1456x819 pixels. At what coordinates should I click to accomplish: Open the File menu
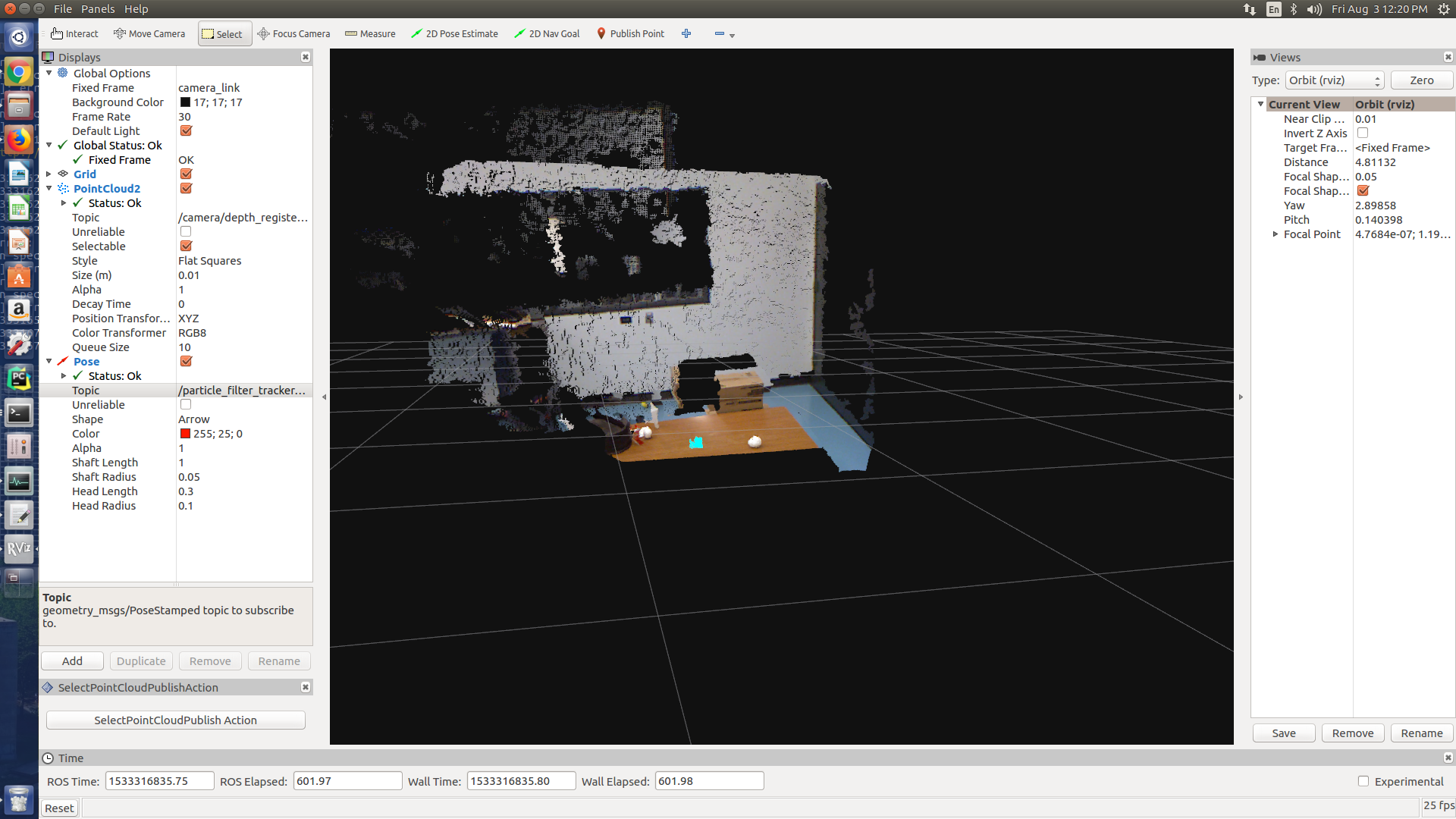[x=62, y=8]
